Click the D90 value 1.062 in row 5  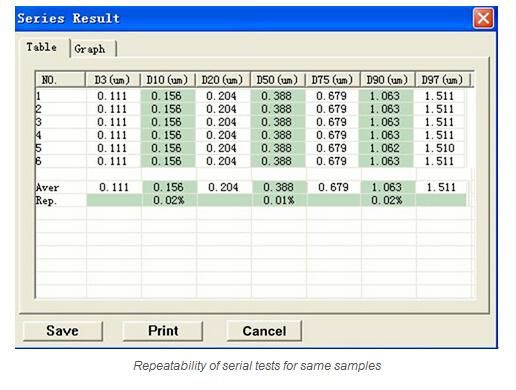pyautogui.click(x=385, y=148)
